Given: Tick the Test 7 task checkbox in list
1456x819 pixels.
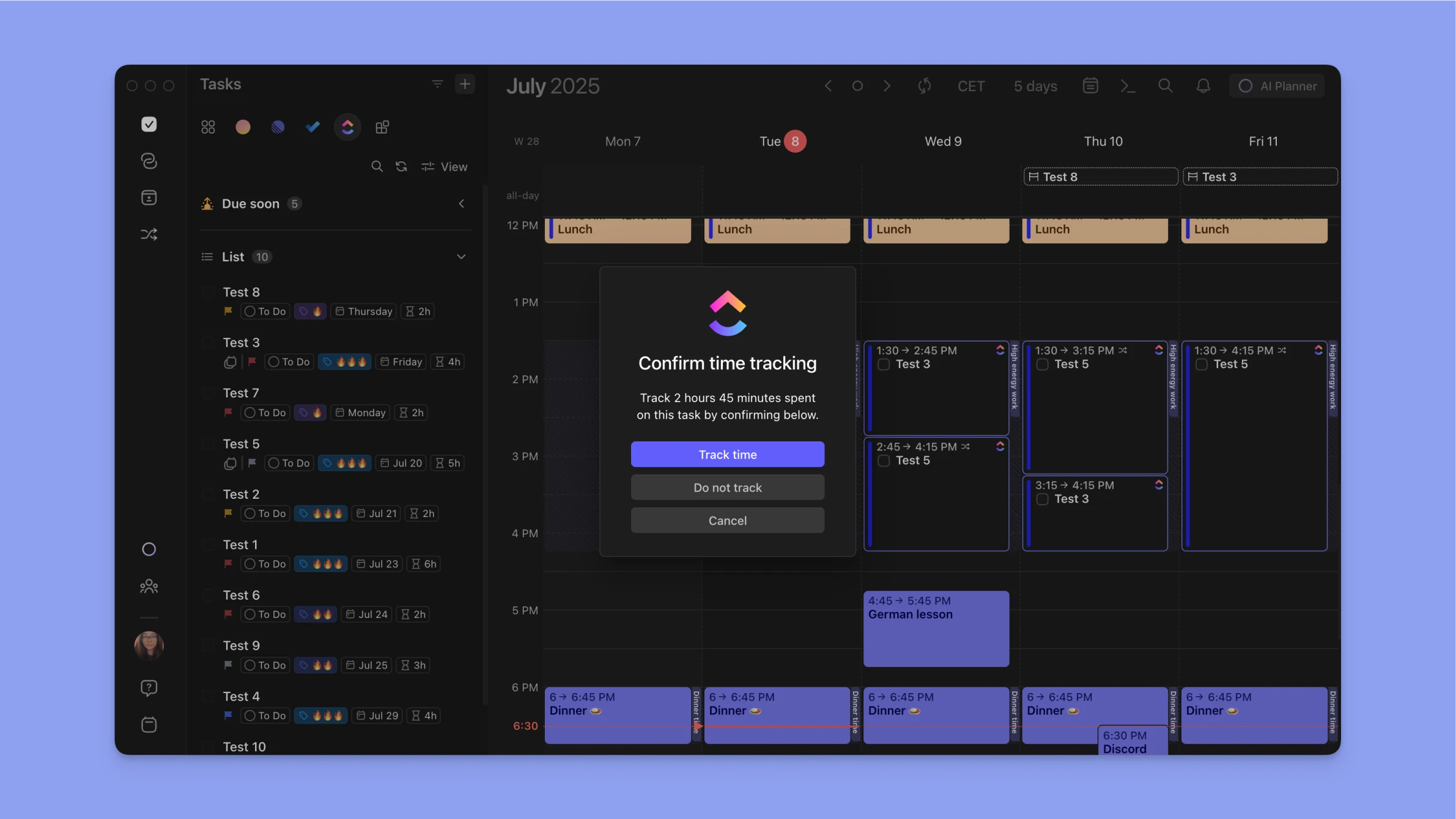Looking at the screenshot, I should pyautogui.click(x=208, y=393).
